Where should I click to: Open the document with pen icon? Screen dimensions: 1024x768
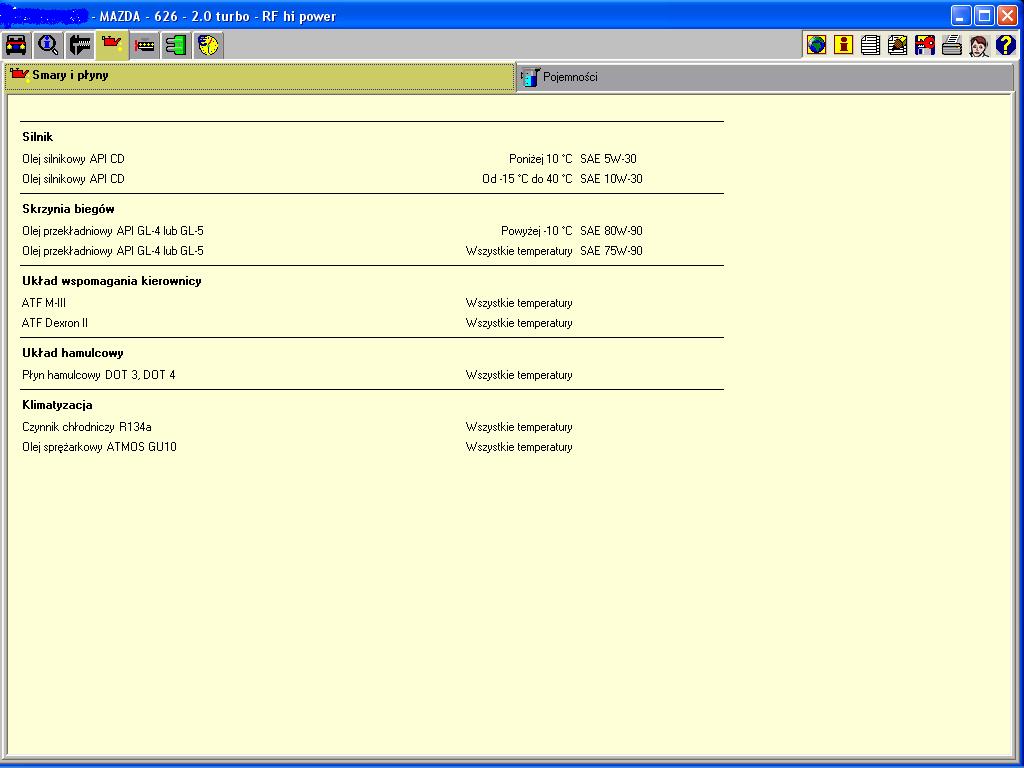[x=898, y=45]
